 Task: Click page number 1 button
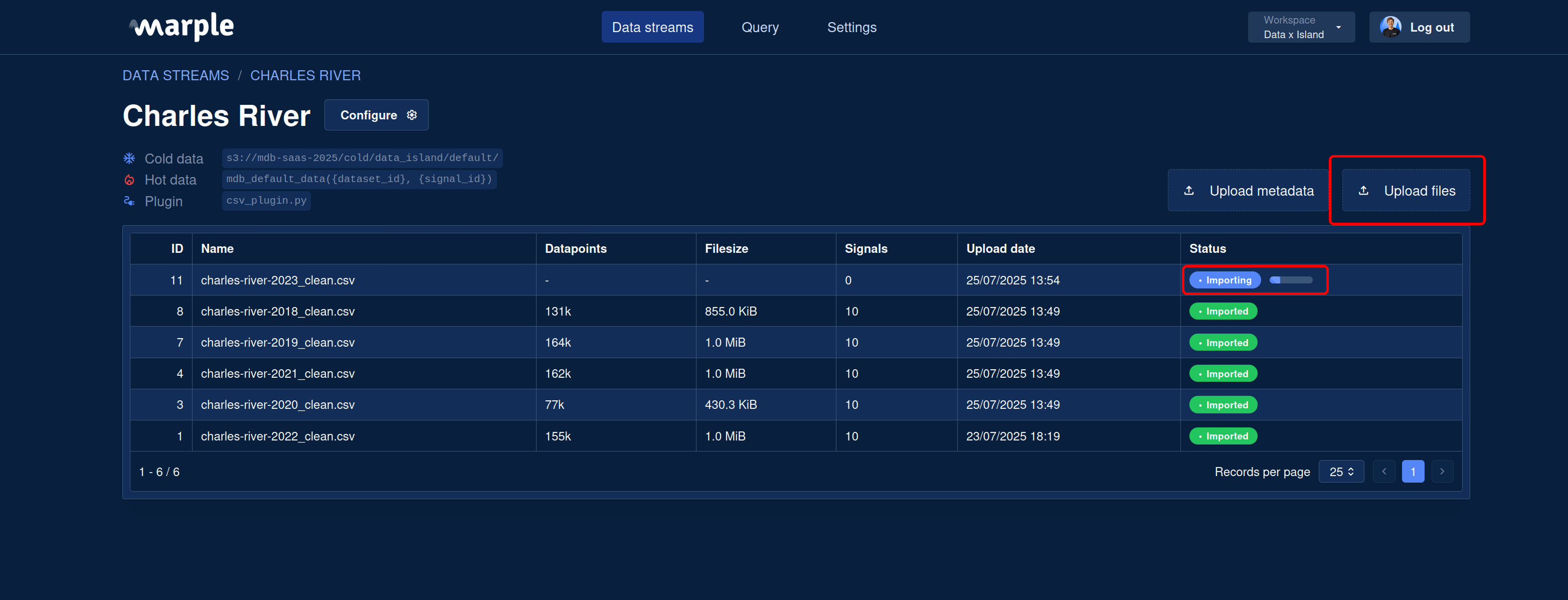coord(1413,472)
